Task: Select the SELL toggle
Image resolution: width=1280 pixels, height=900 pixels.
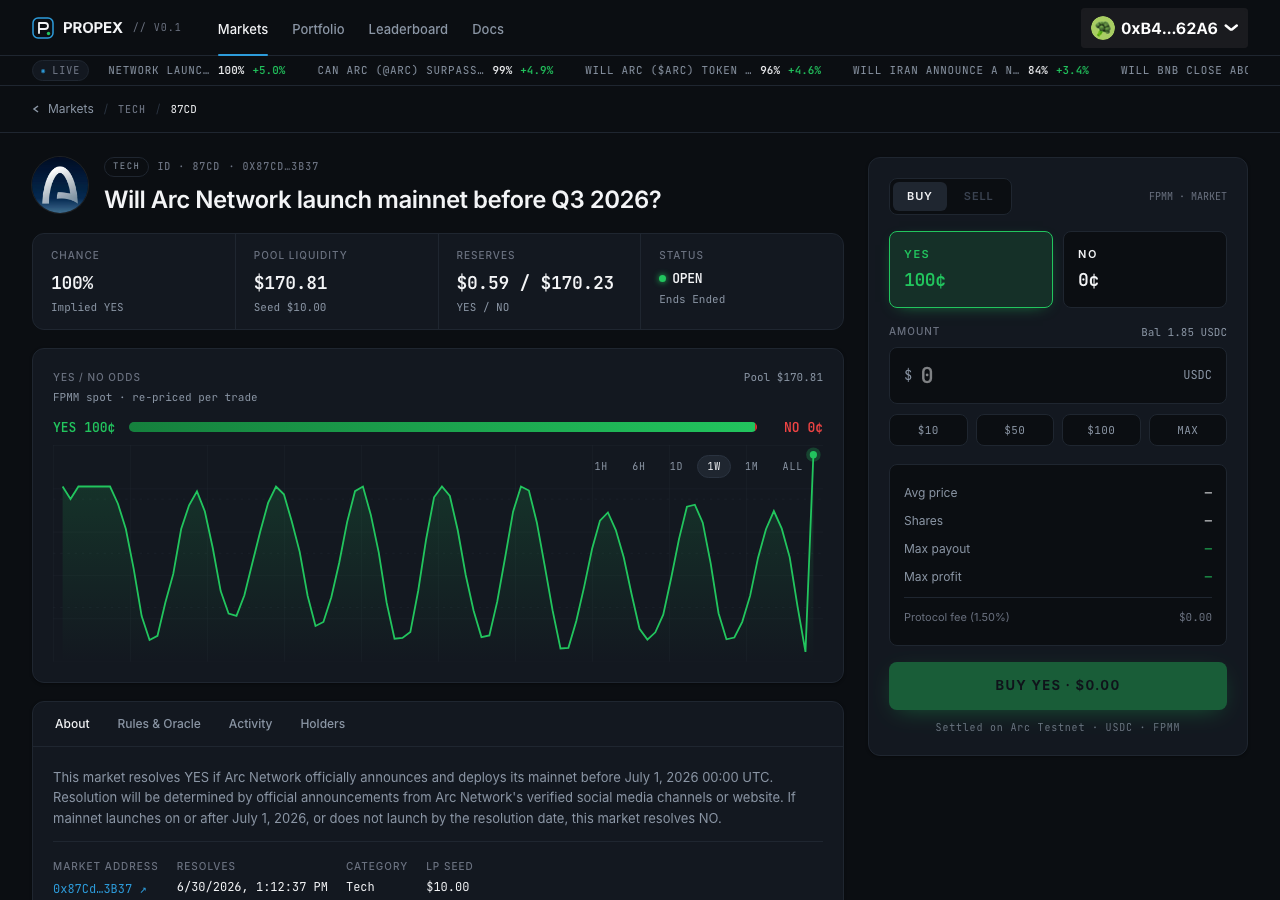Action: [x=979, y=196]
